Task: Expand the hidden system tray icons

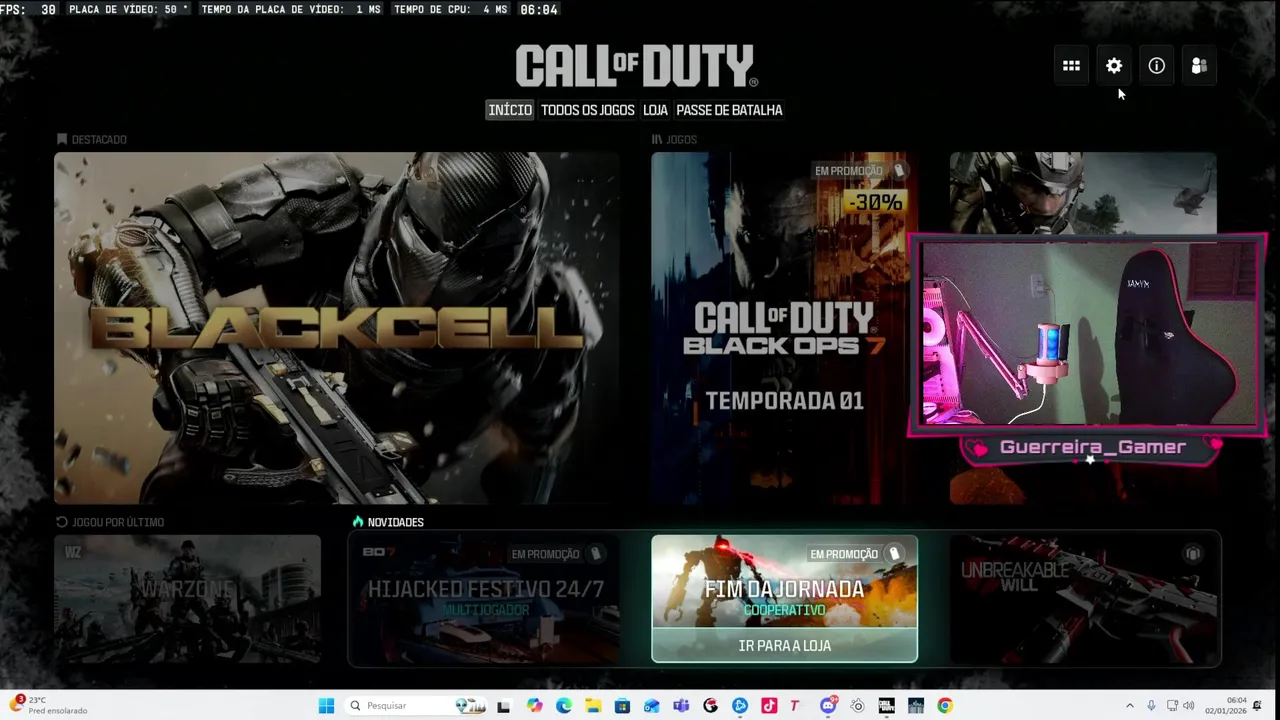Action: [1130, 706]
